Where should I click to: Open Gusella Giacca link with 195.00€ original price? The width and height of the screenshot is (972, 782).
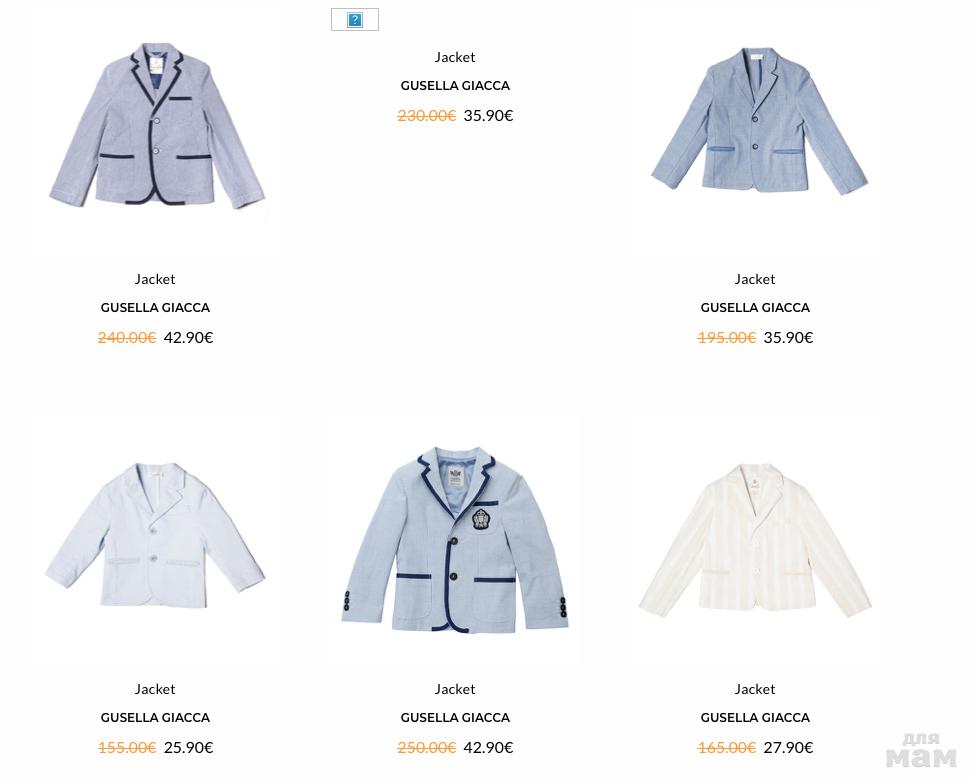(755, 308)
